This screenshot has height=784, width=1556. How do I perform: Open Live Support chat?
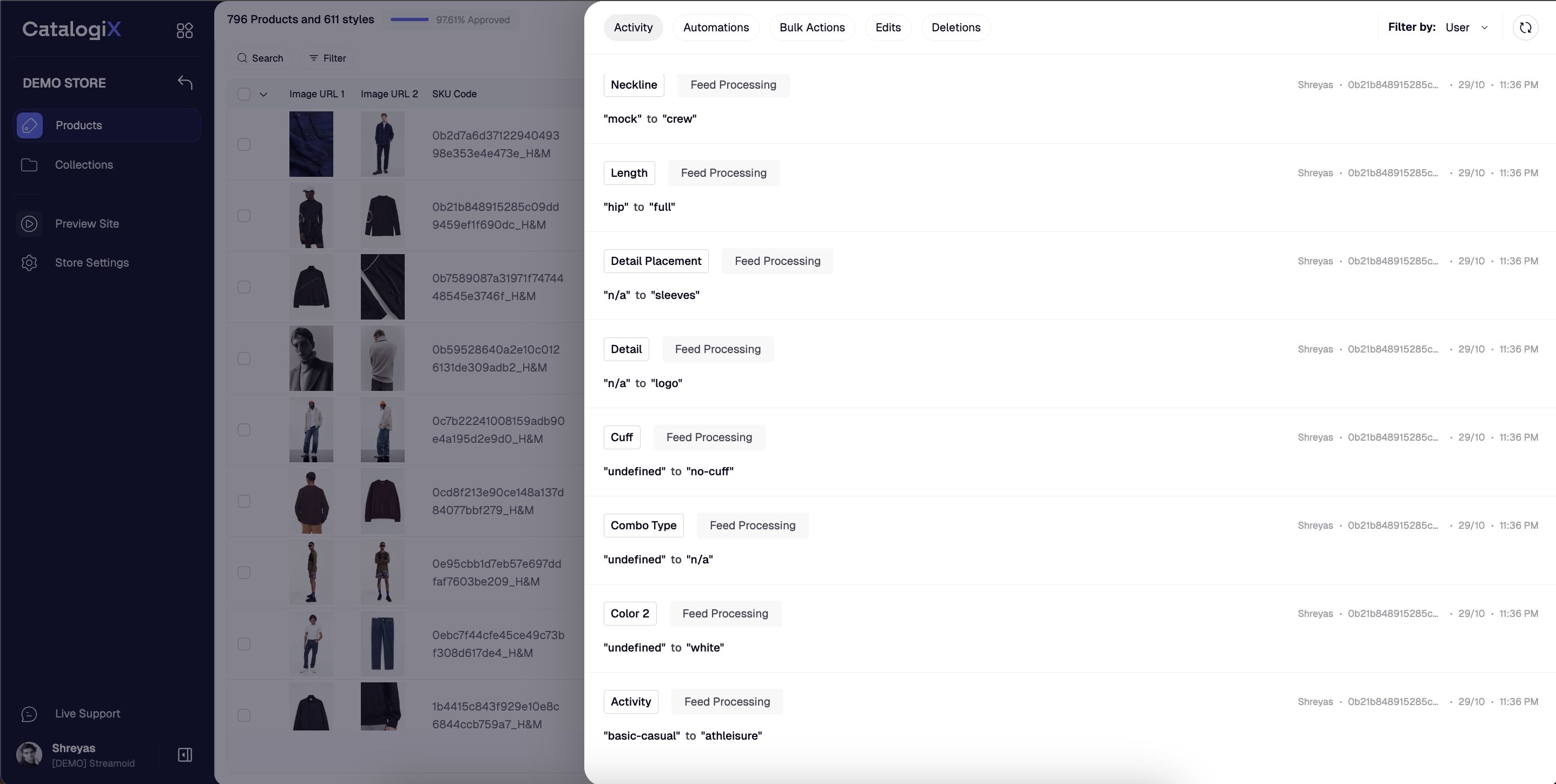pyautogui.click(x=87, y=713)
